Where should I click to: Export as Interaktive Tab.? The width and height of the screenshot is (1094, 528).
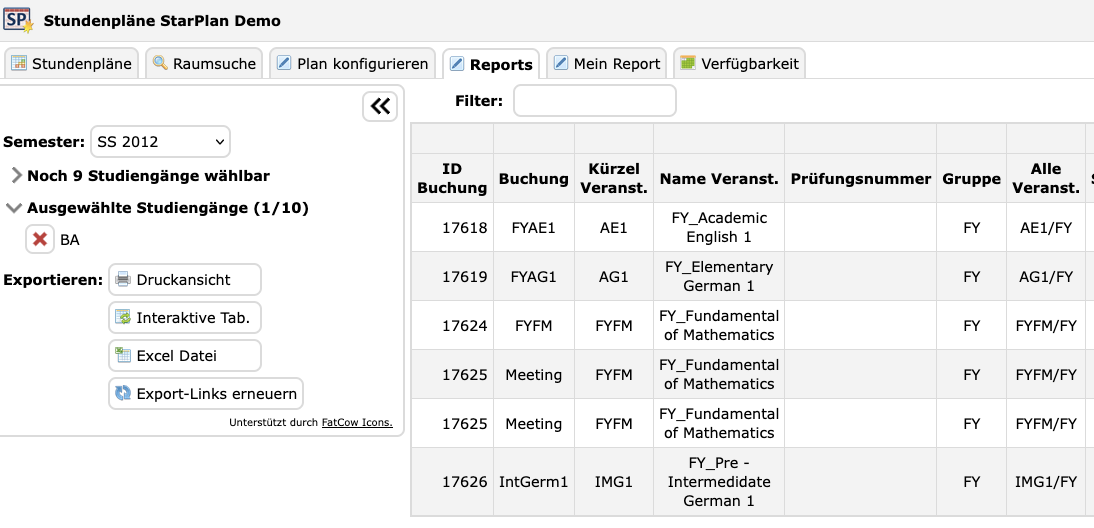click(x=184, y=317)
